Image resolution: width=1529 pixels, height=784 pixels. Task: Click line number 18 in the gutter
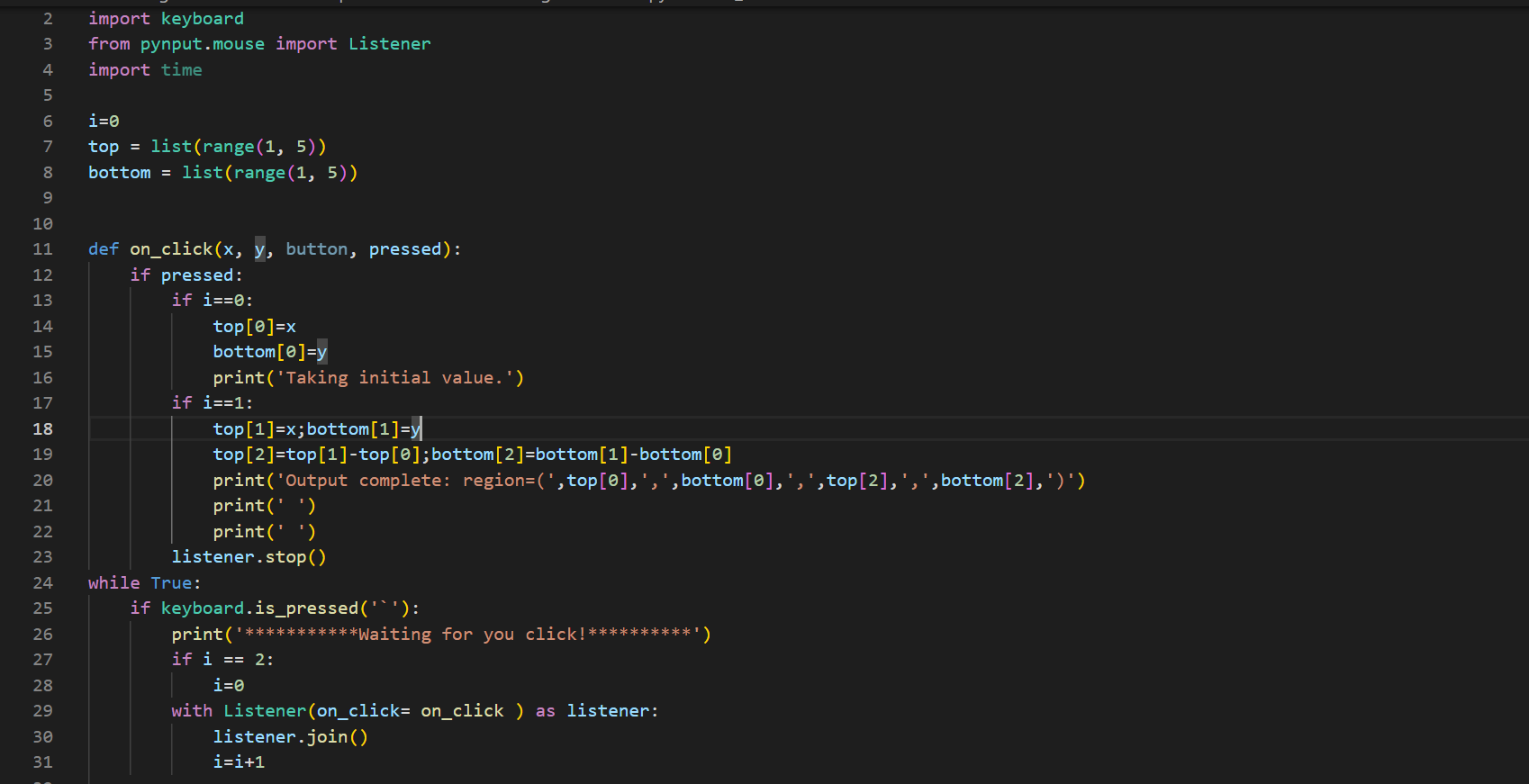point(42,429)
